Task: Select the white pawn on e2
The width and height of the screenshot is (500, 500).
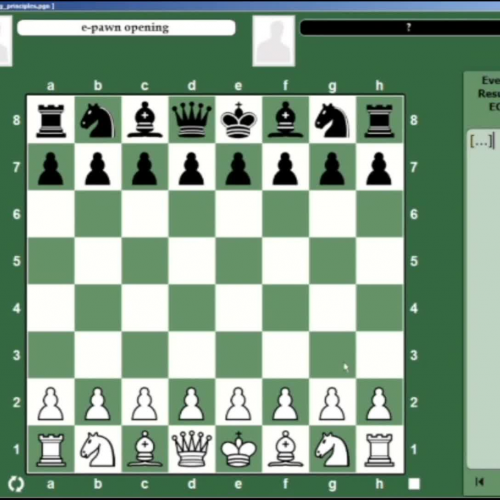Action: tap(238, 403)
